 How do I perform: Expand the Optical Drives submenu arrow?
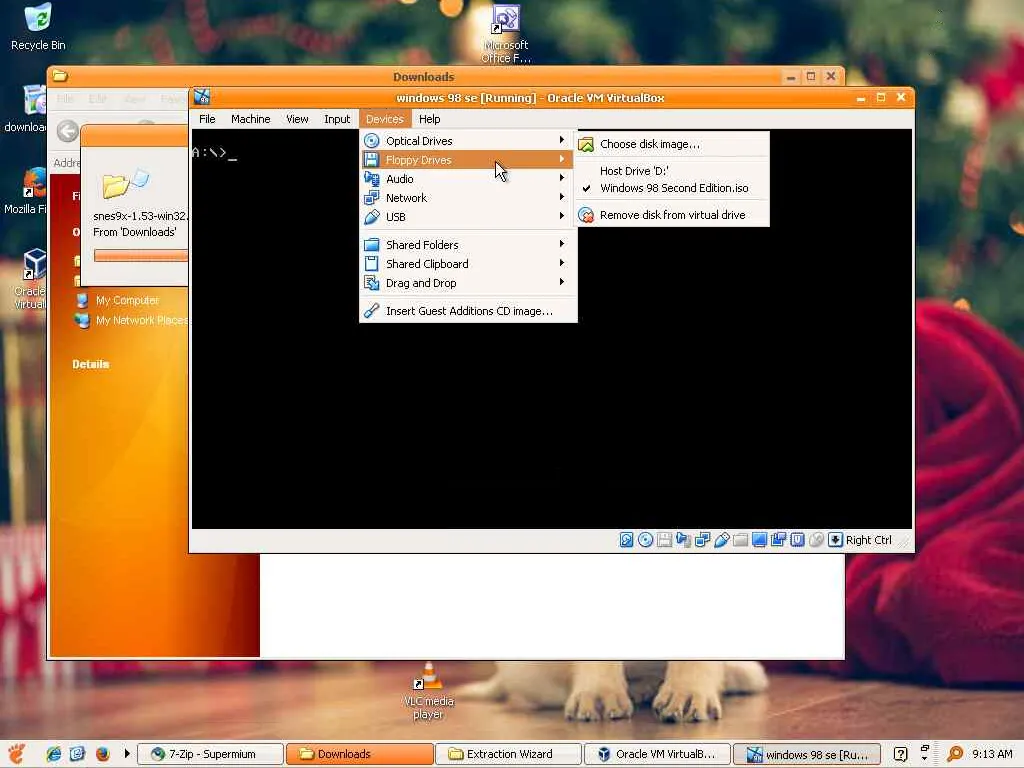(x=562, y=140)
